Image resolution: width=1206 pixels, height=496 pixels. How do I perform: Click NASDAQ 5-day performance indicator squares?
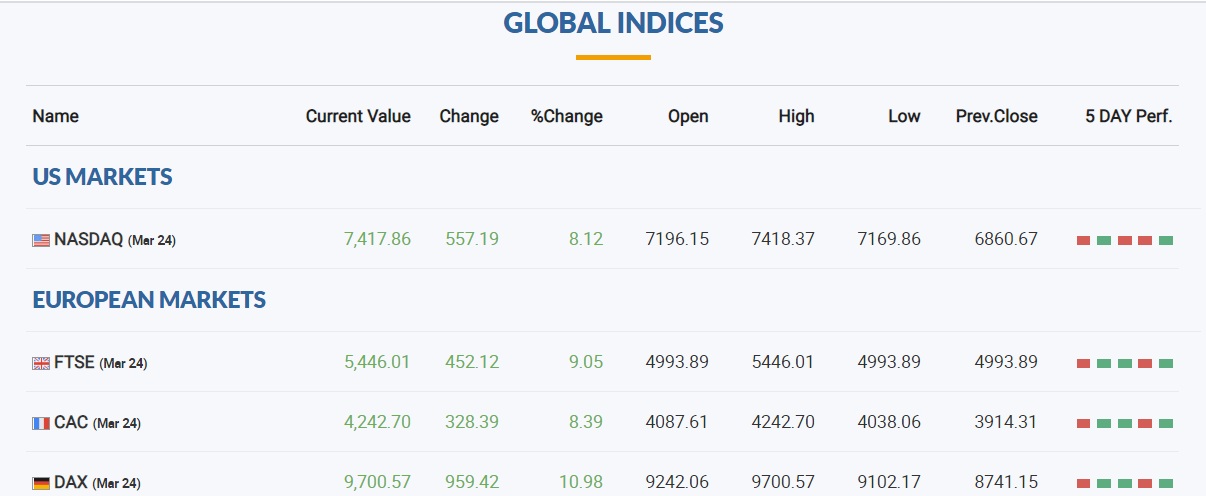[1125, 240]
